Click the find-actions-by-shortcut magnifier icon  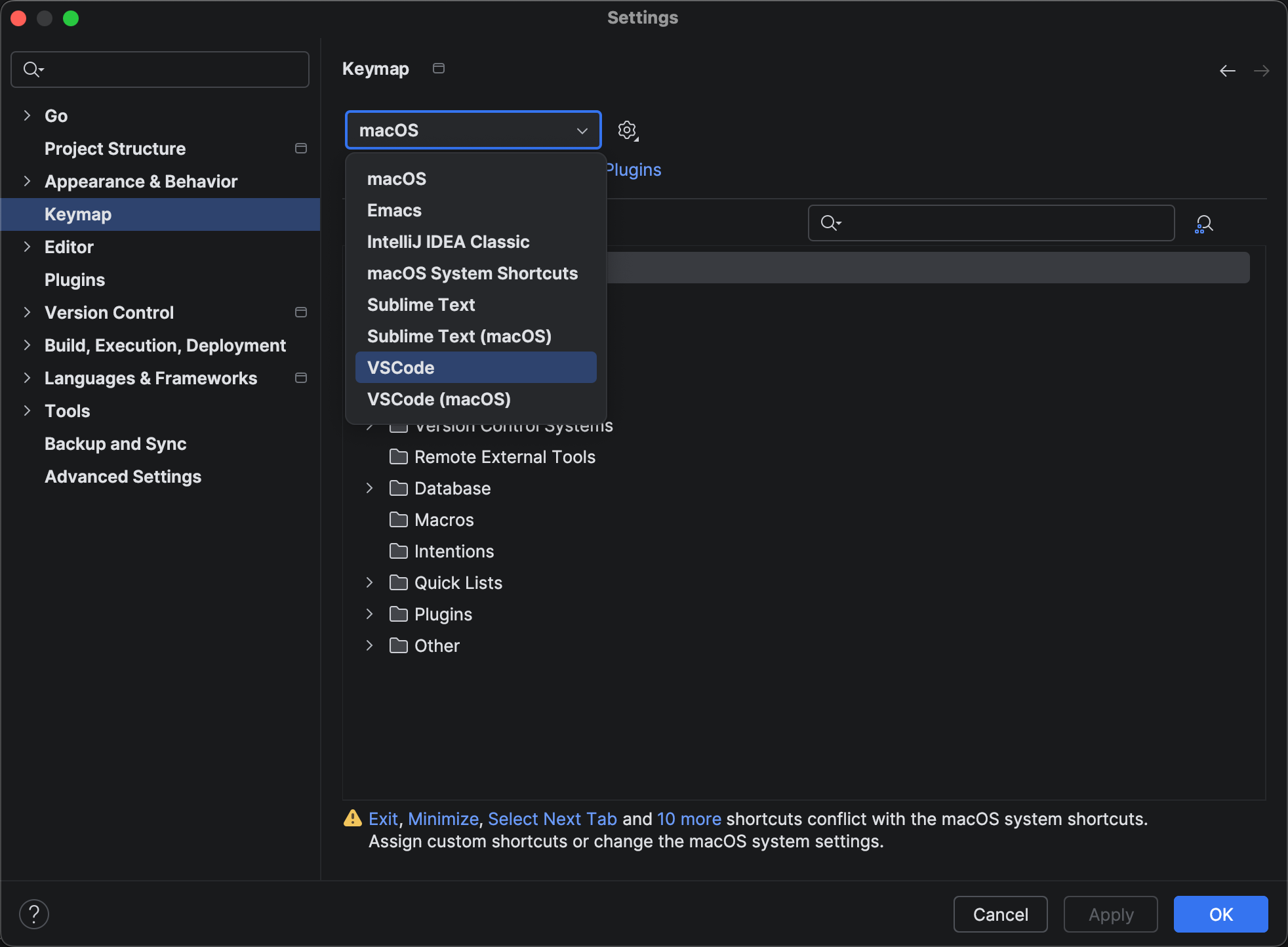(1204, 223)
